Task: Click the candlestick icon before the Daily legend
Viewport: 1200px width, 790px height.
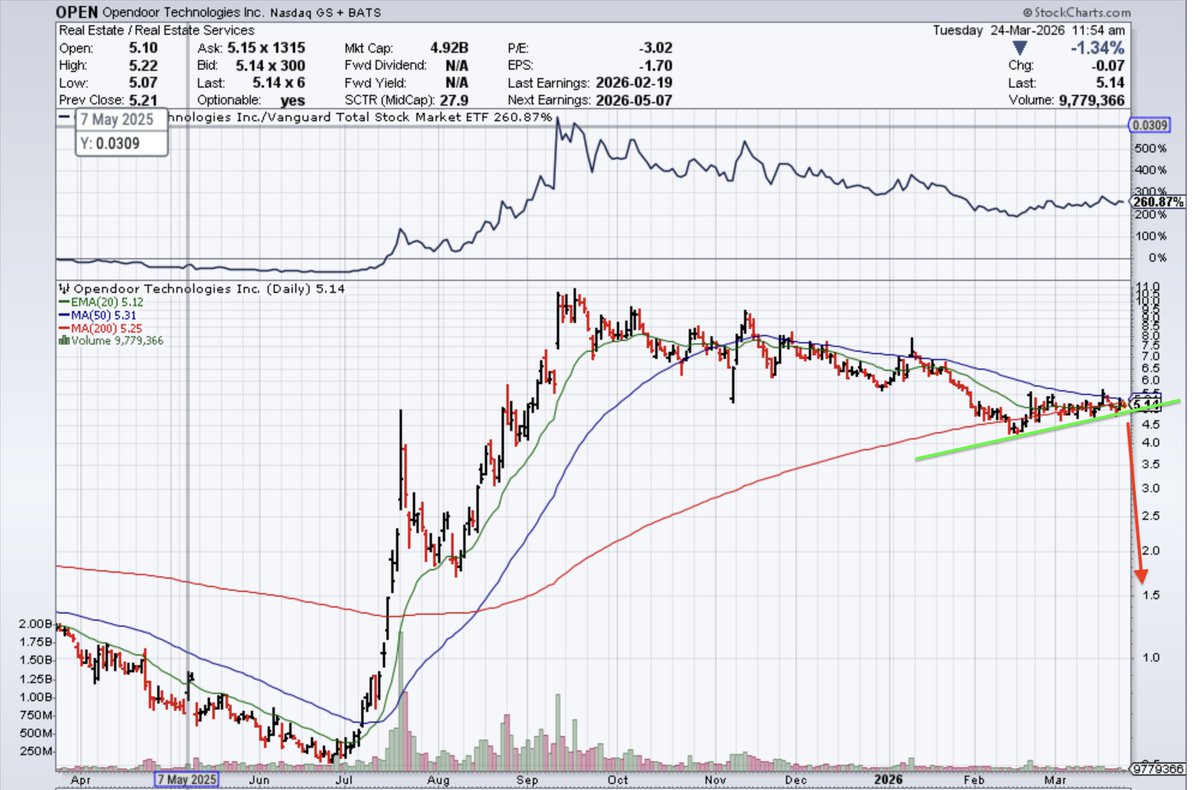Action: pyautogui.click(x=65, y=289)
